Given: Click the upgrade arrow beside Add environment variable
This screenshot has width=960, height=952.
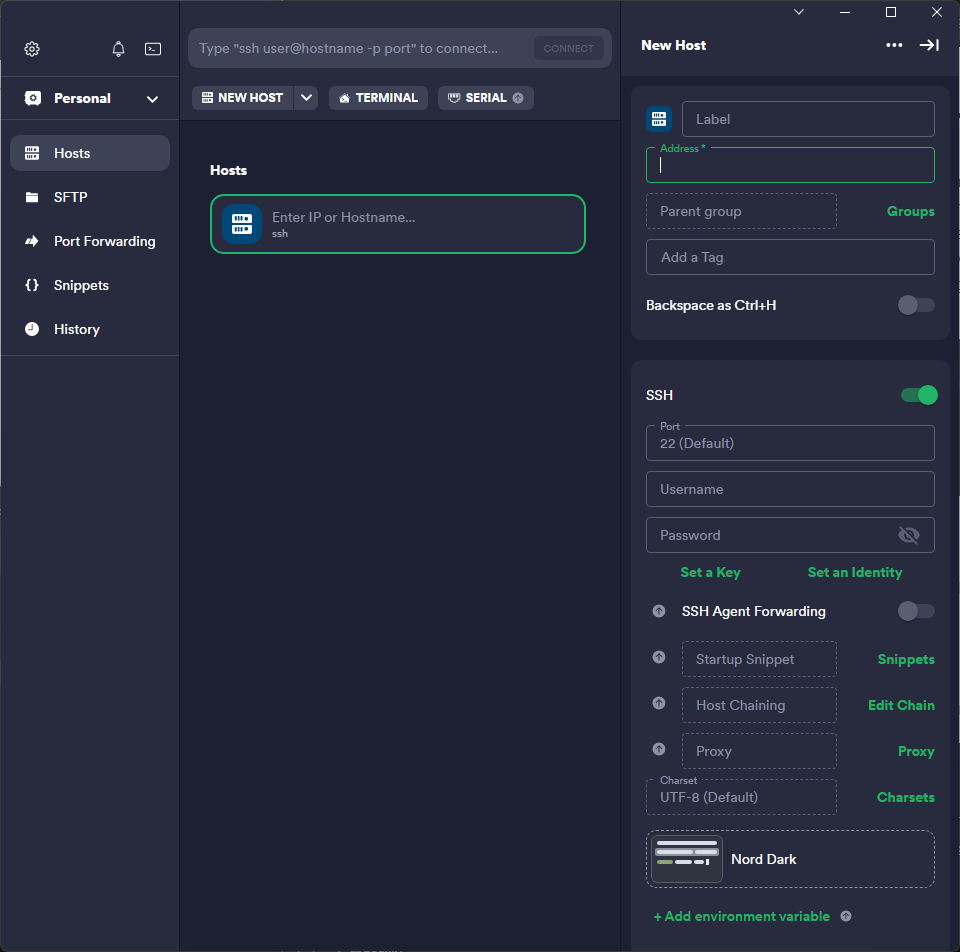Looking at the screenshot, I should 846,916.
